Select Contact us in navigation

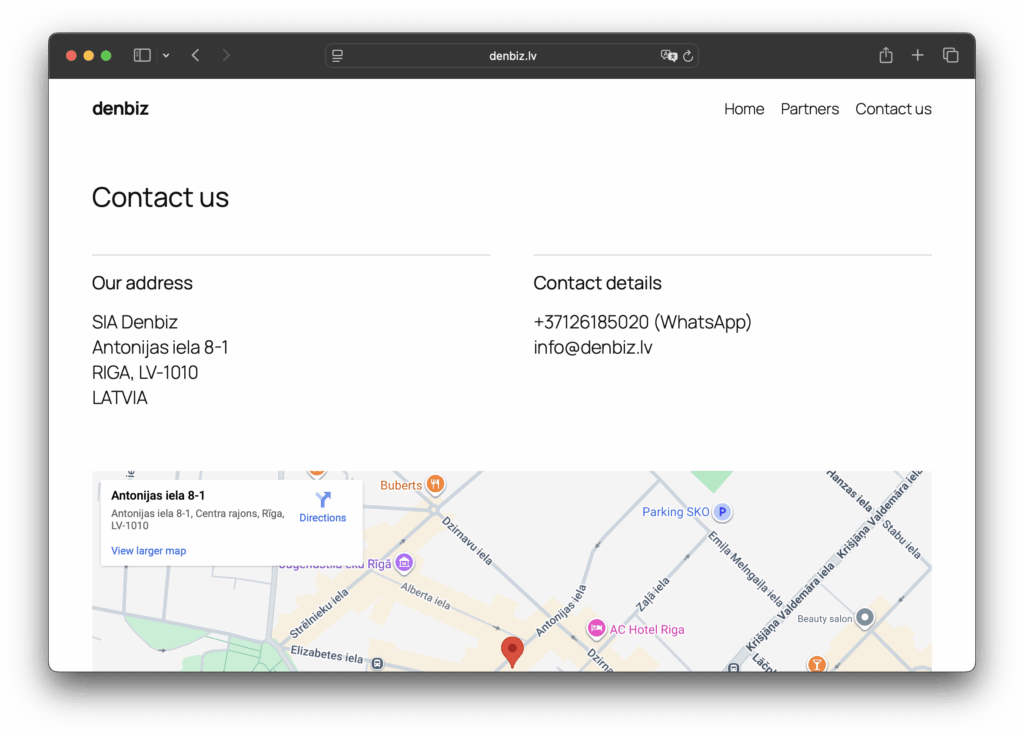(893, 109)
